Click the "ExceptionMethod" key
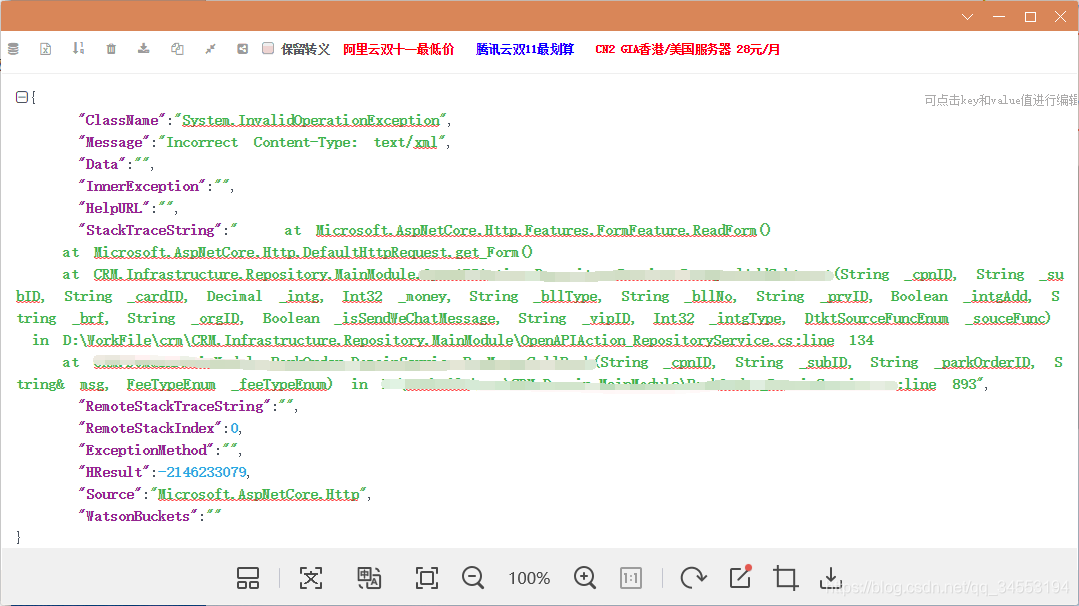This screenshot has width=1079, height=606. [146, 451]
